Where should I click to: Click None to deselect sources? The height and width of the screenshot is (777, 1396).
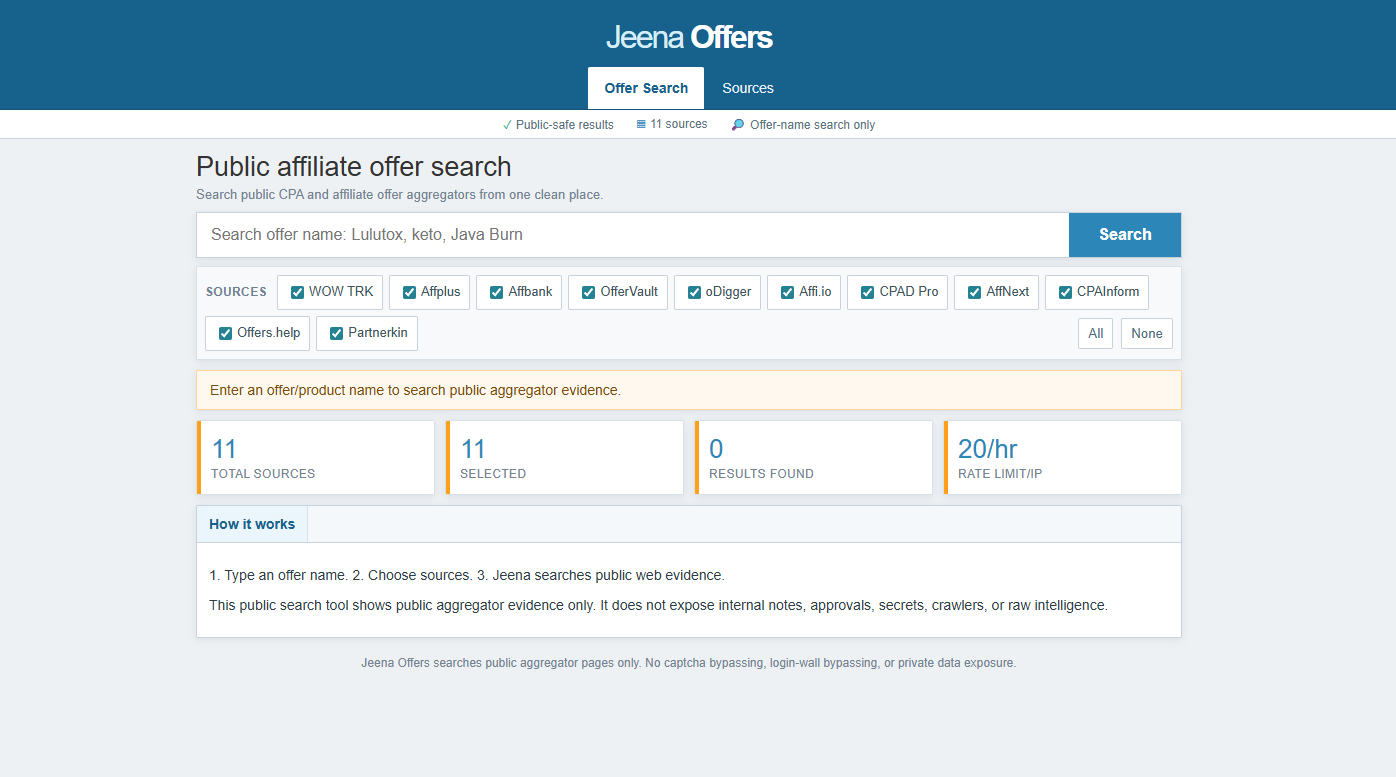pyautogui.click(x=1147, y=334)
